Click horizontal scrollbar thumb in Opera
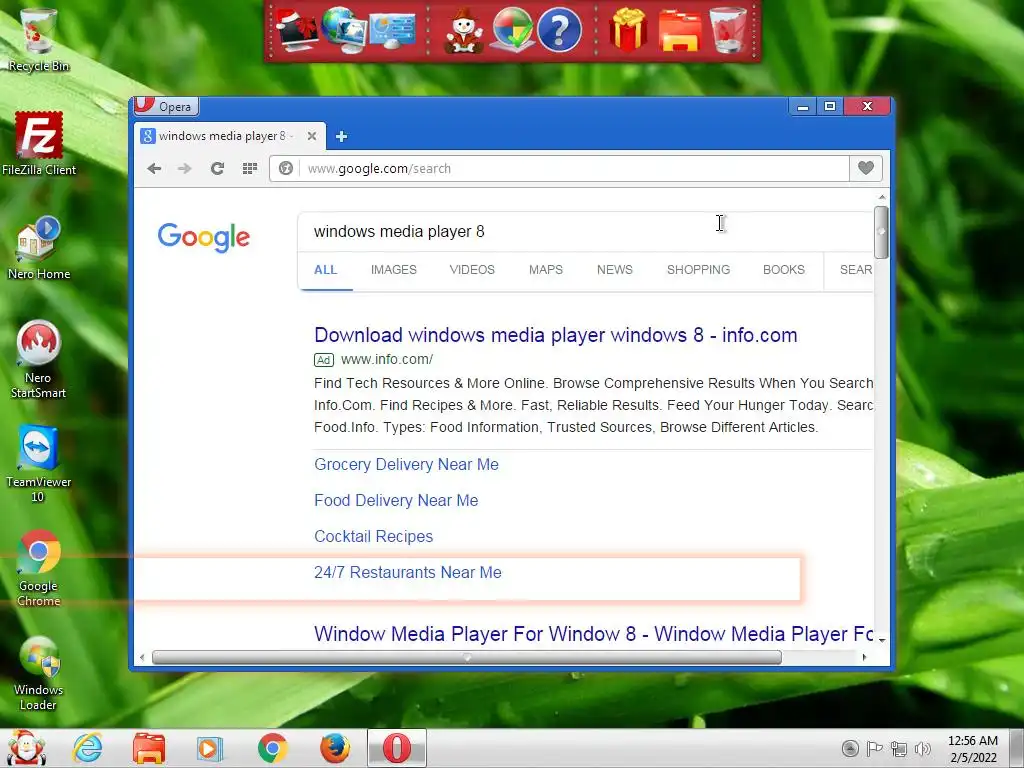1024x768 pixels. pos(466,657)
